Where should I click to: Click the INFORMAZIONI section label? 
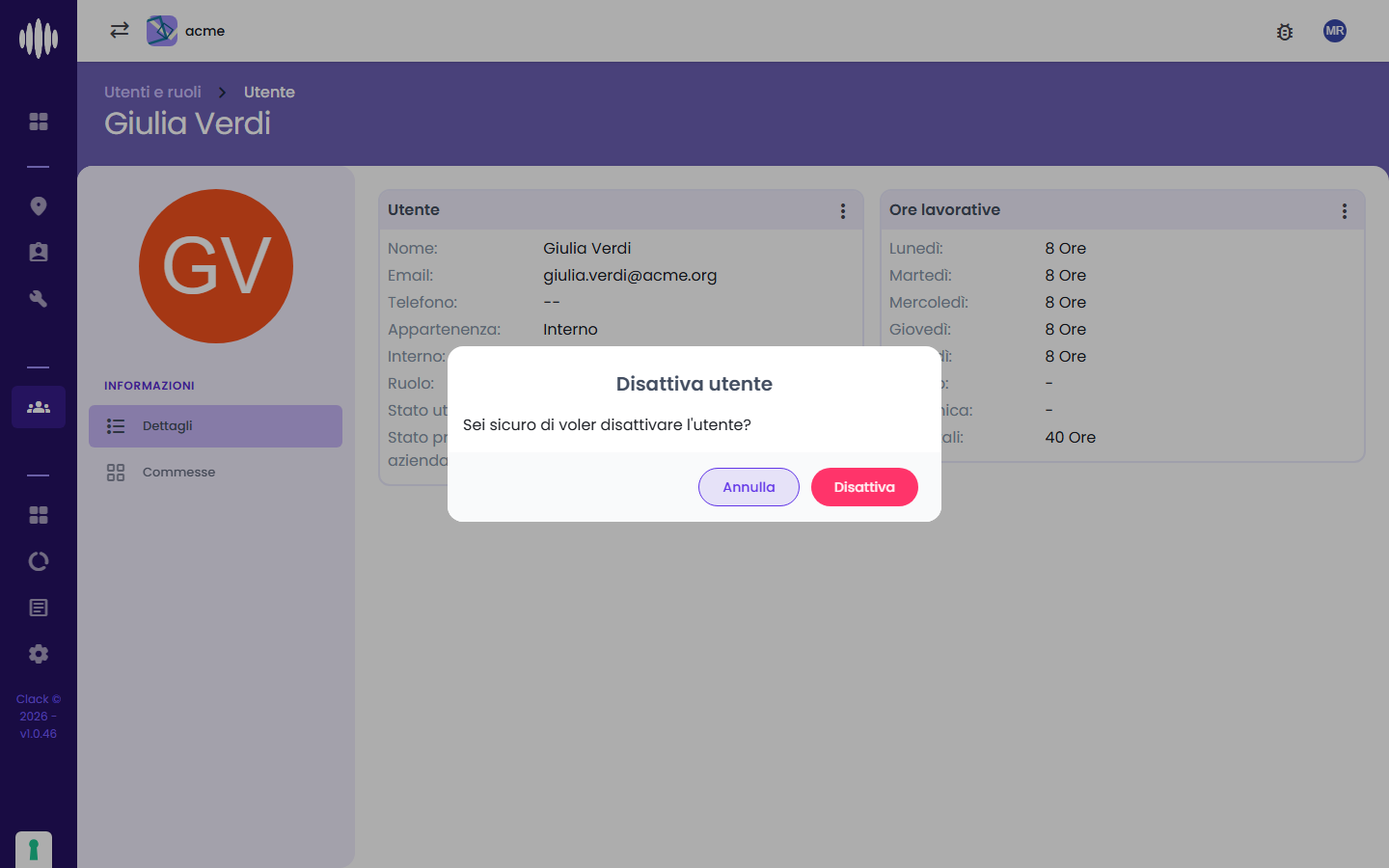tap(150, 386)
